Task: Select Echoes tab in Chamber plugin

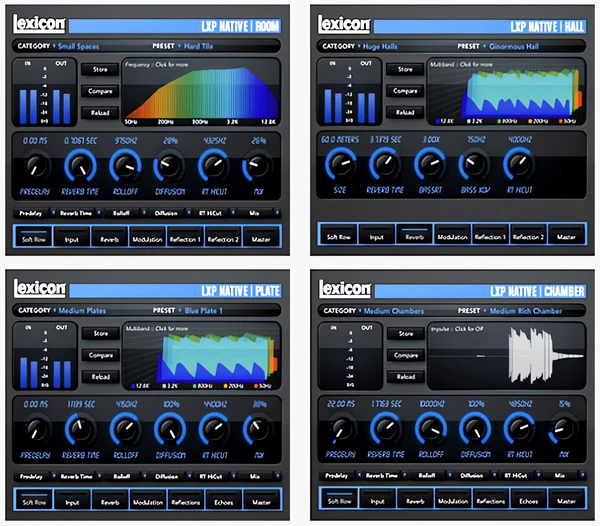Action: (528, 498)
